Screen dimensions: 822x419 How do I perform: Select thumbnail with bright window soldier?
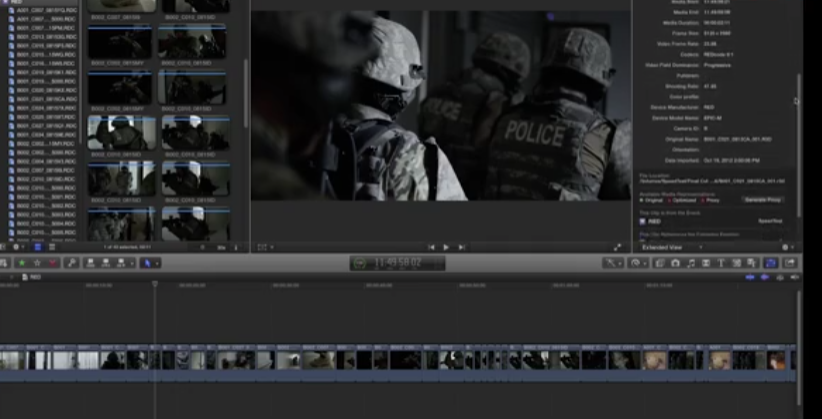coord(122,133)
